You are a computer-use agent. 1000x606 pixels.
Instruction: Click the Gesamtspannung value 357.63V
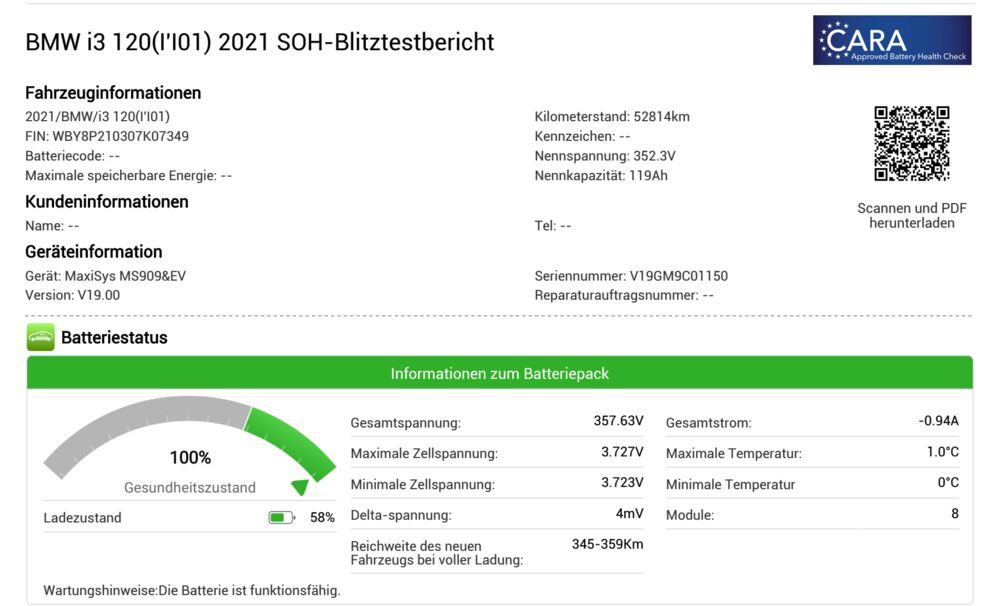[618, 421]
